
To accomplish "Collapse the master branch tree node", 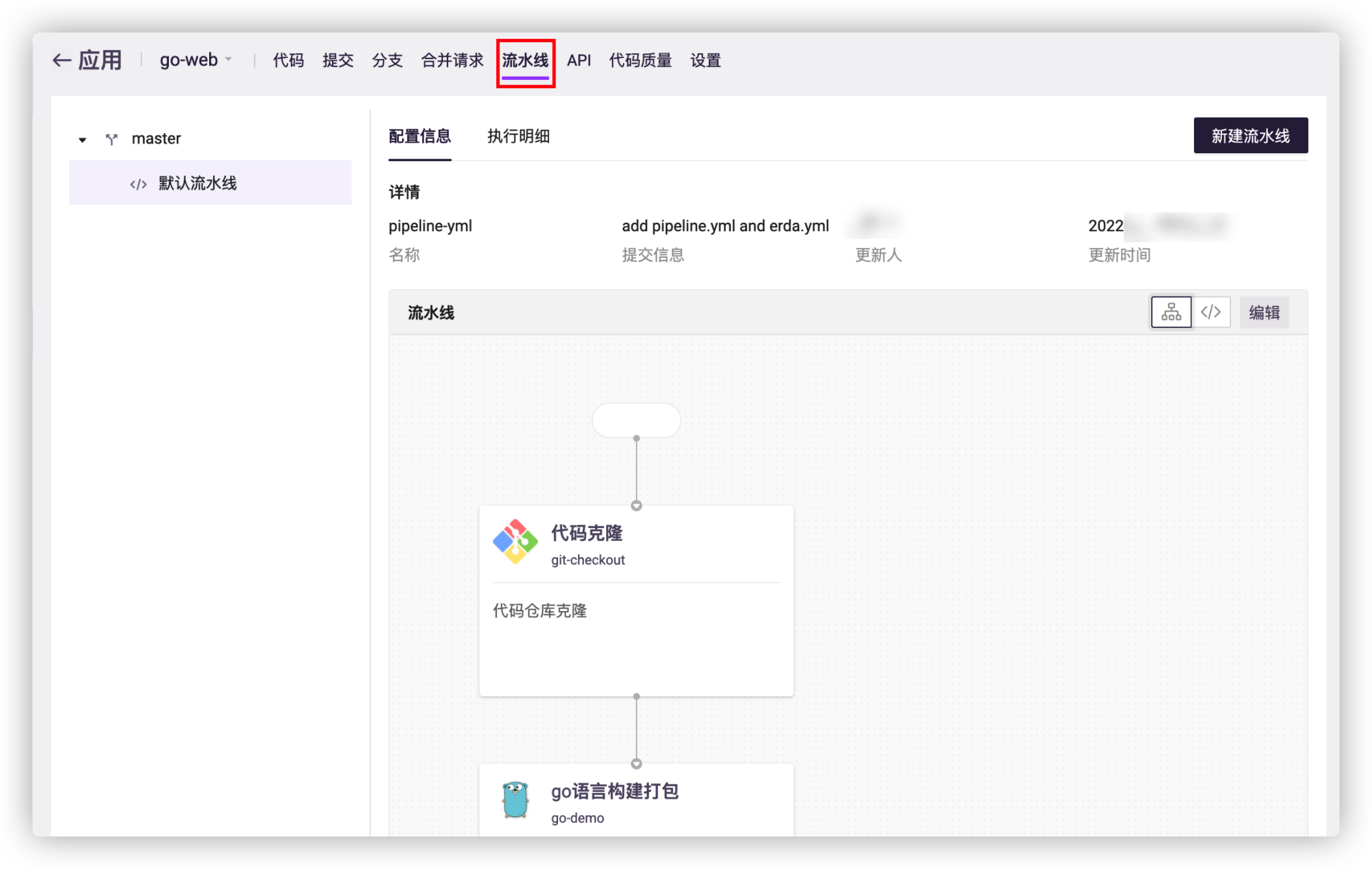I will click(x=83, y=140).
